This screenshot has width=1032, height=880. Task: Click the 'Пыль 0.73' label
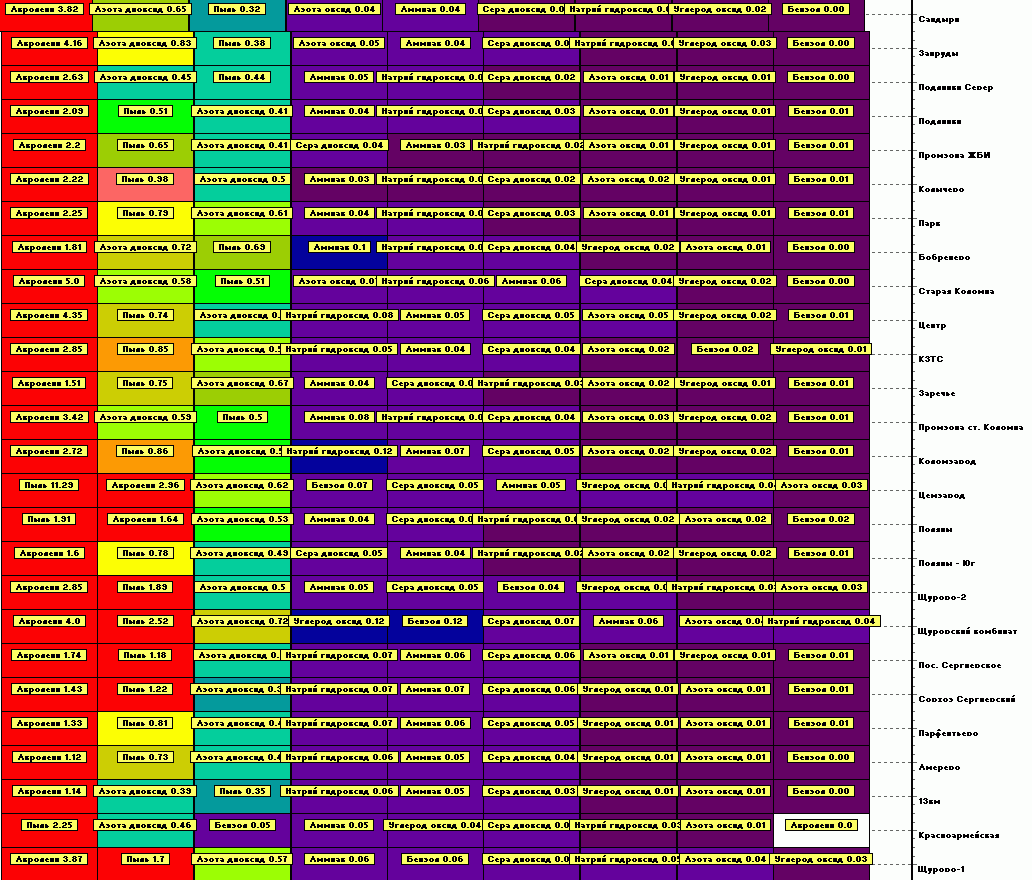click(x=145, y=758)
